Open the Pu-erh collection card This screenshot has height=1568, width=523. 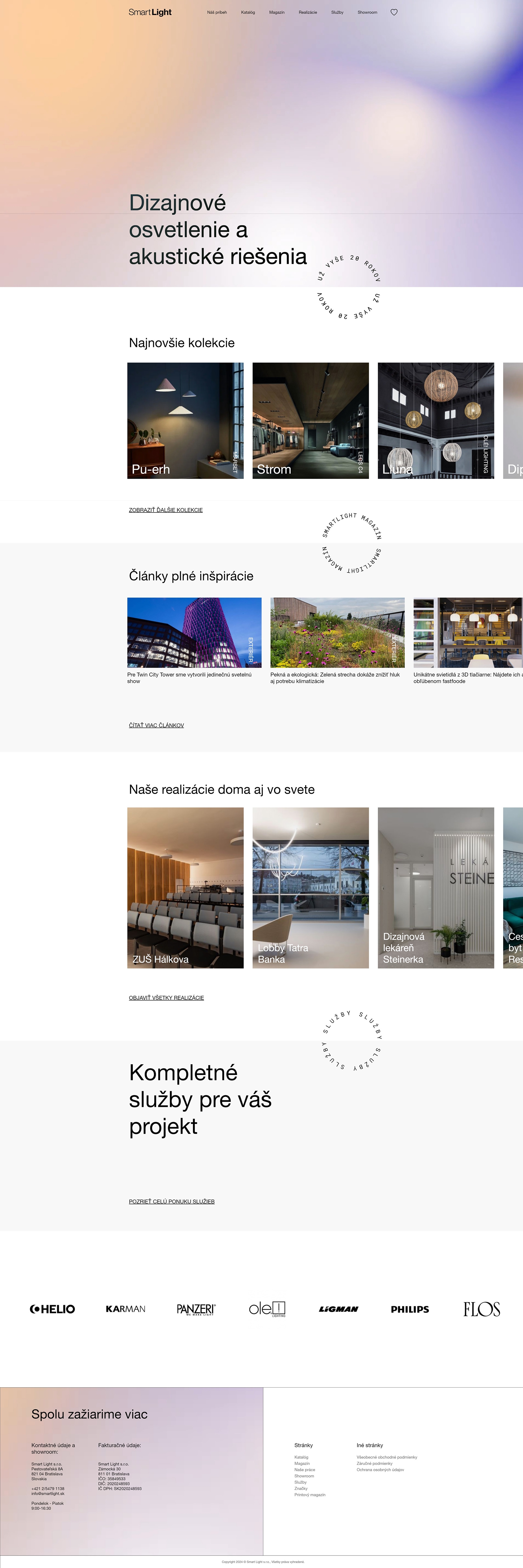tap(185, 421)
